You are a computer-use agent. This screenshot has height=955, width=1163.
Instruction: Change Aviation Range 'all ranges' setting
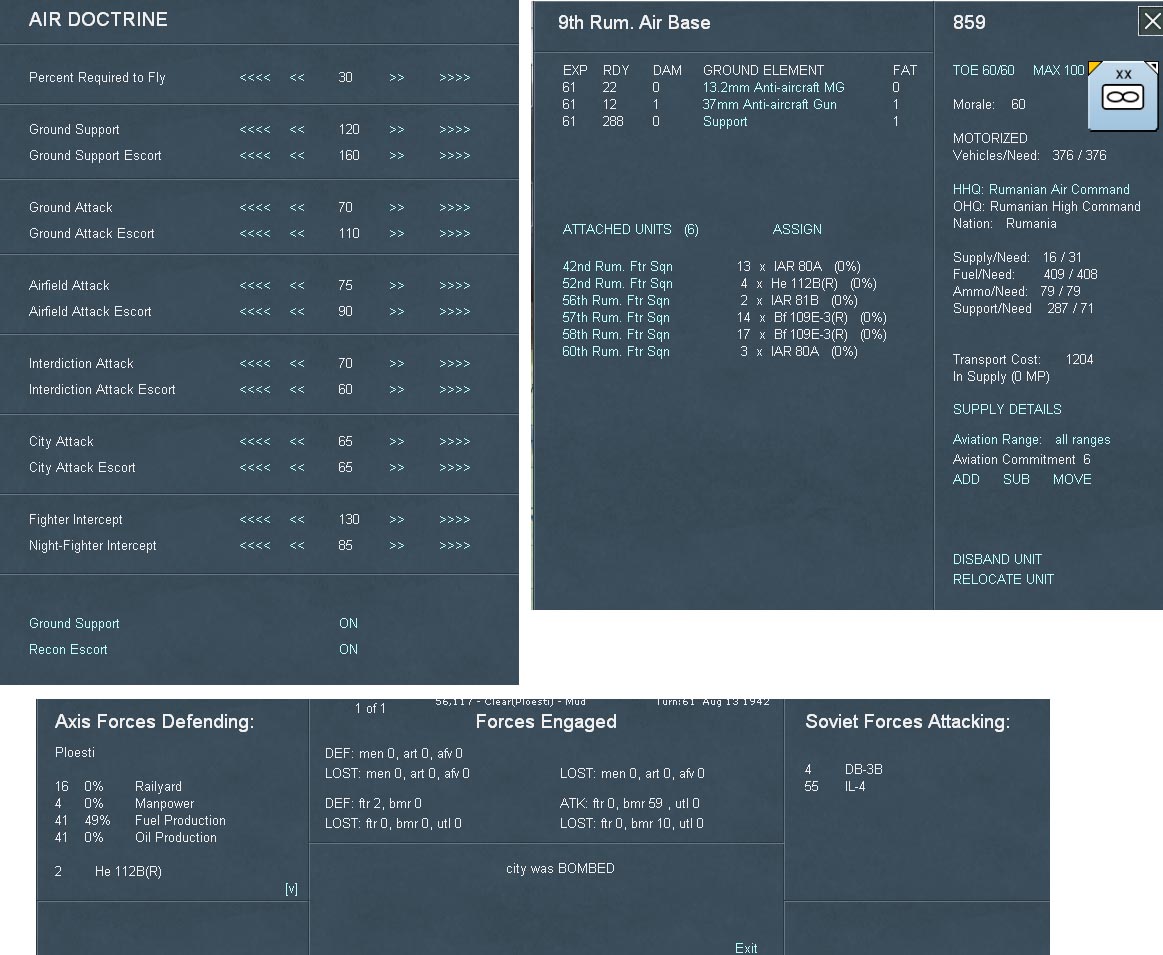1083,440
